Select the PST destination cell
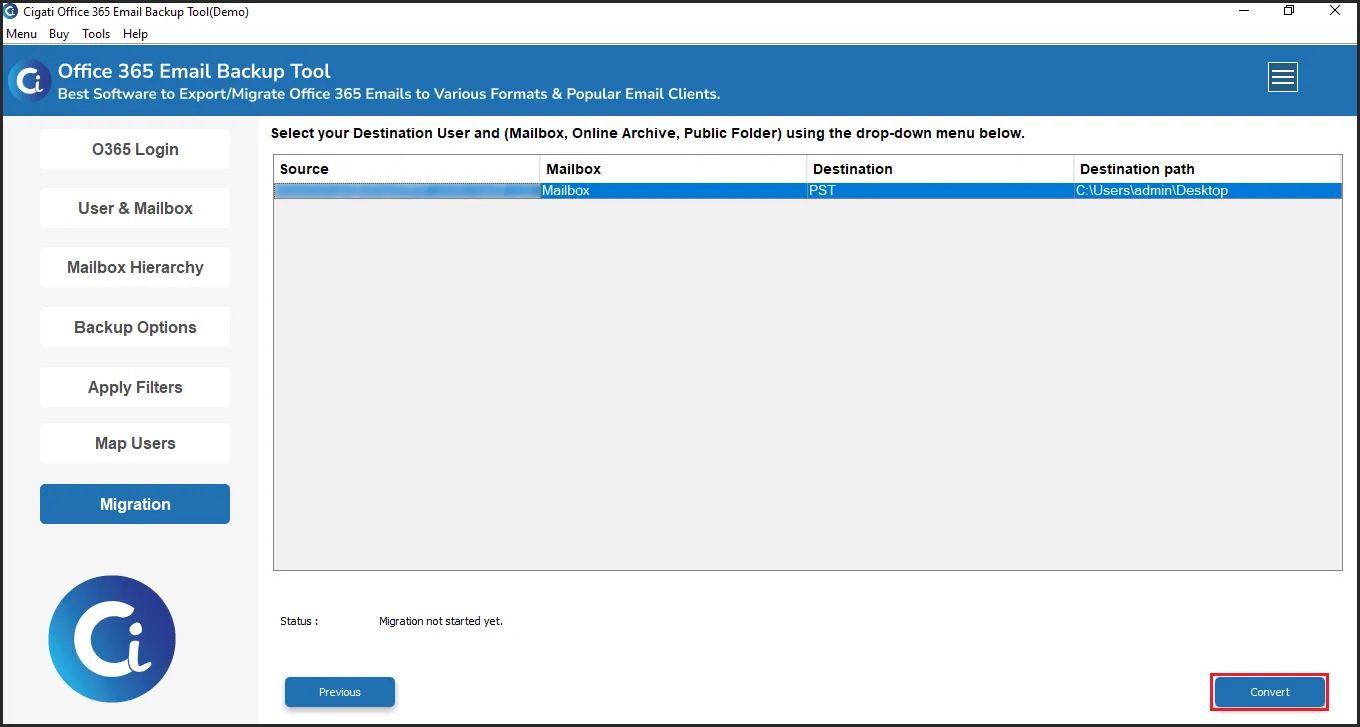Image resolution: width=1360 pixels, height=727 pixels. [x=940, y=190]
